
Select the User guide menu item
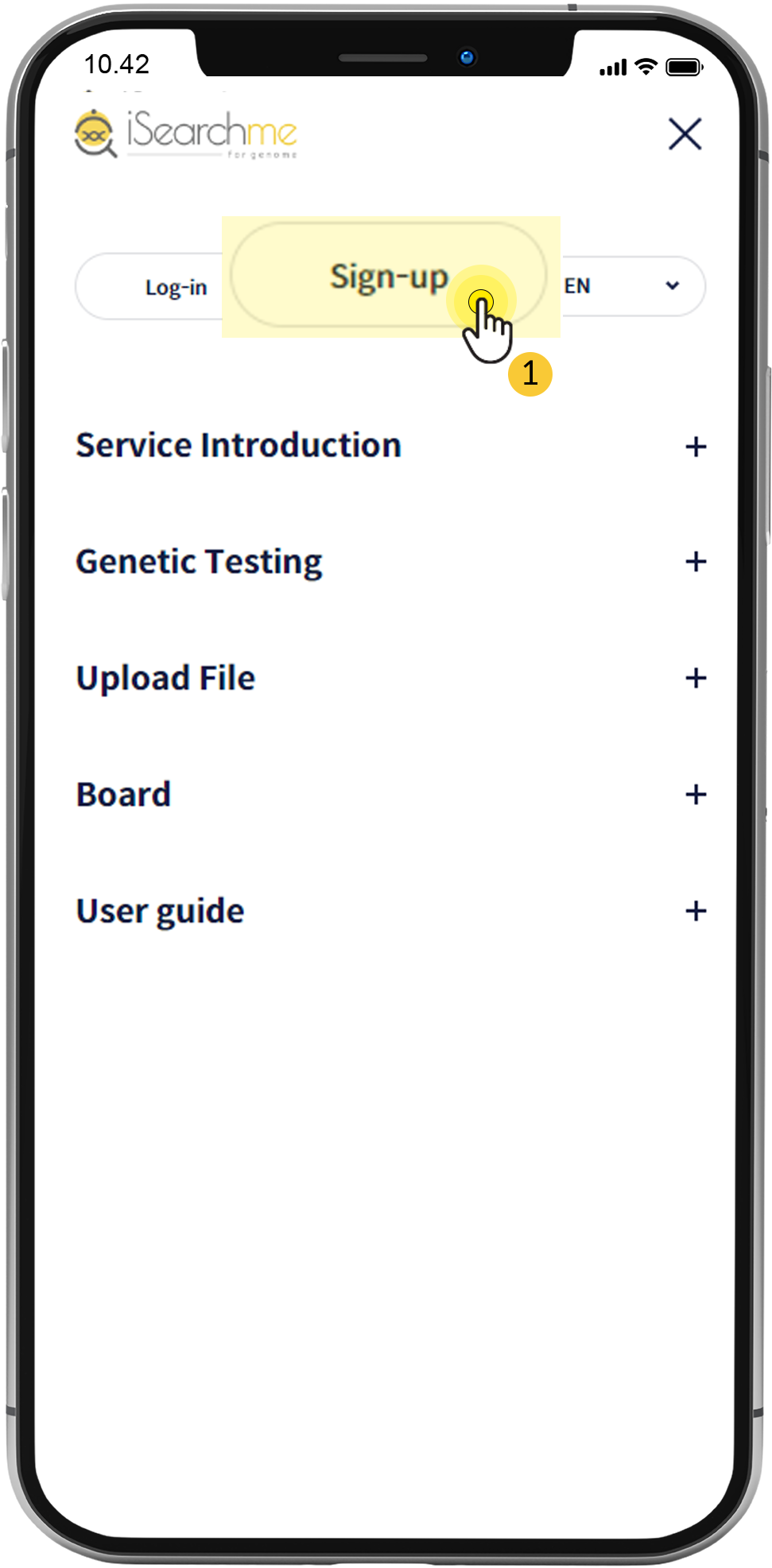click(160, 912)
